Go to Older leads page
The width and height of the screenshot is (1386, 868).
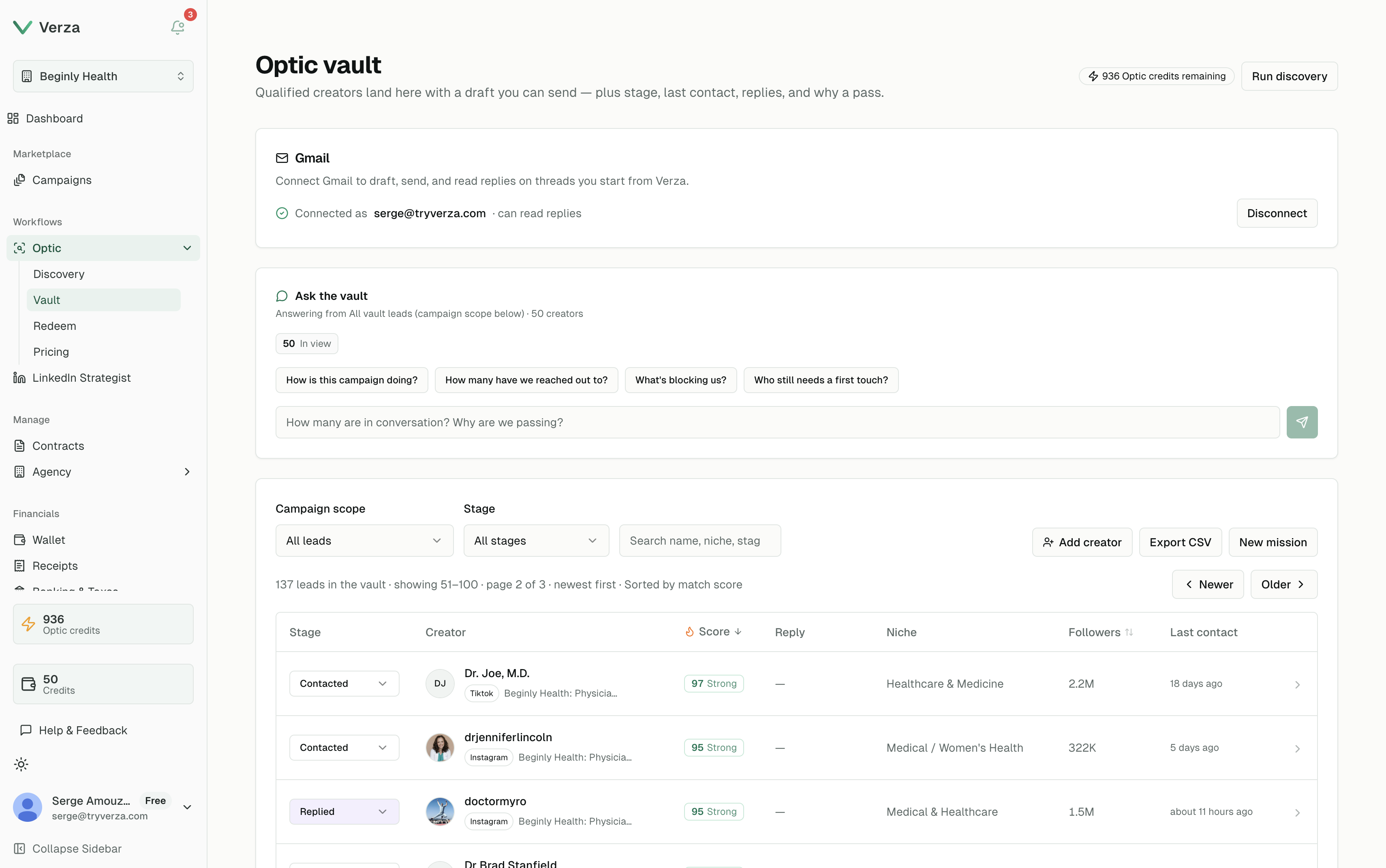[x=1283, y=584]
